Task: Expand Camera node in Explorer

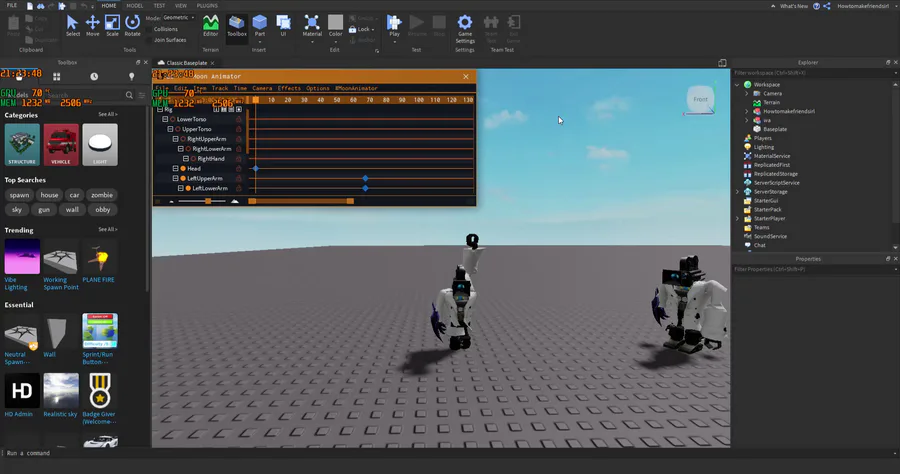Action: click(x=747, y=94)
